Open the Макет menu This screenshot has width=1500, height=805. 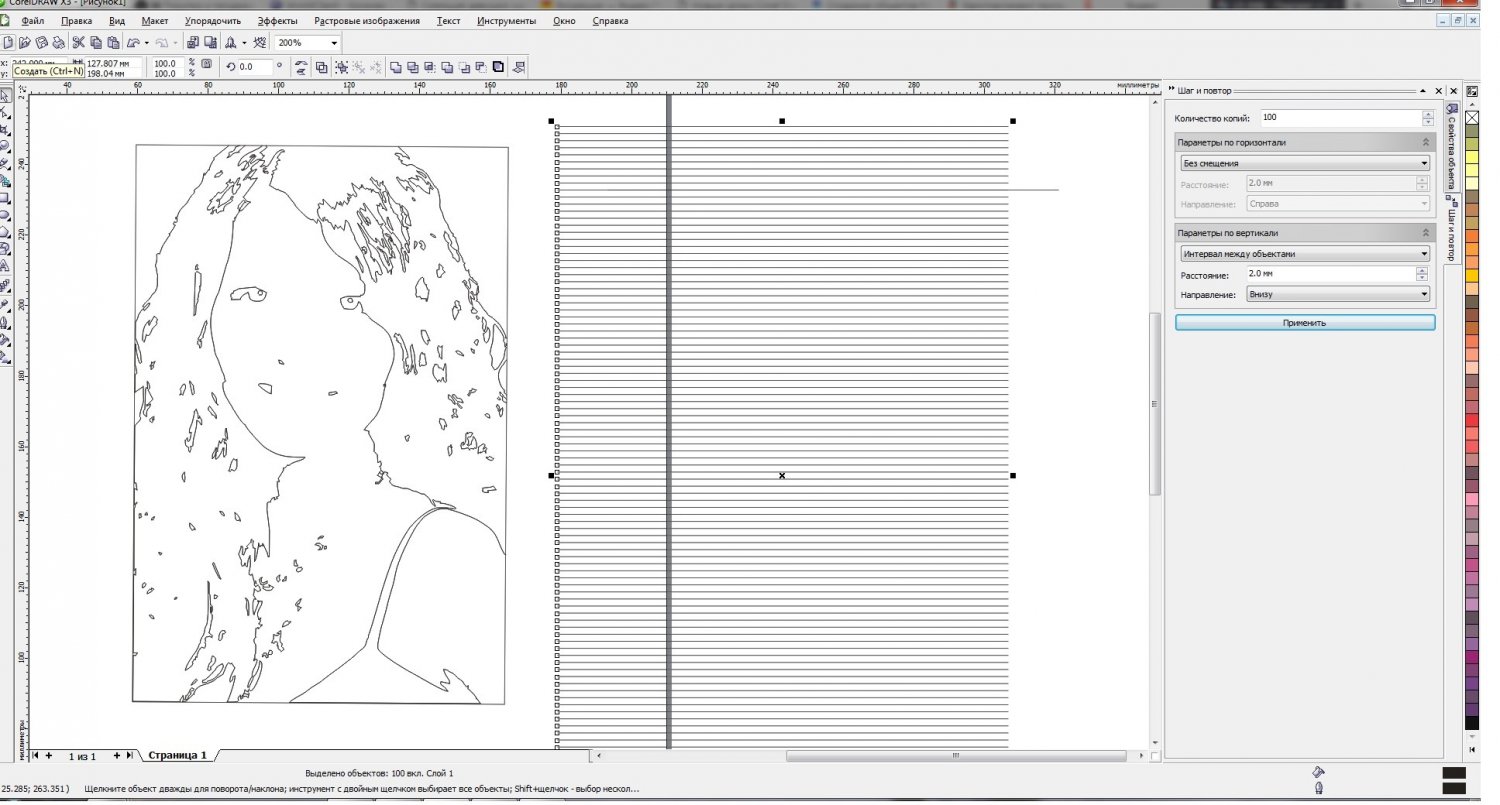155,20
